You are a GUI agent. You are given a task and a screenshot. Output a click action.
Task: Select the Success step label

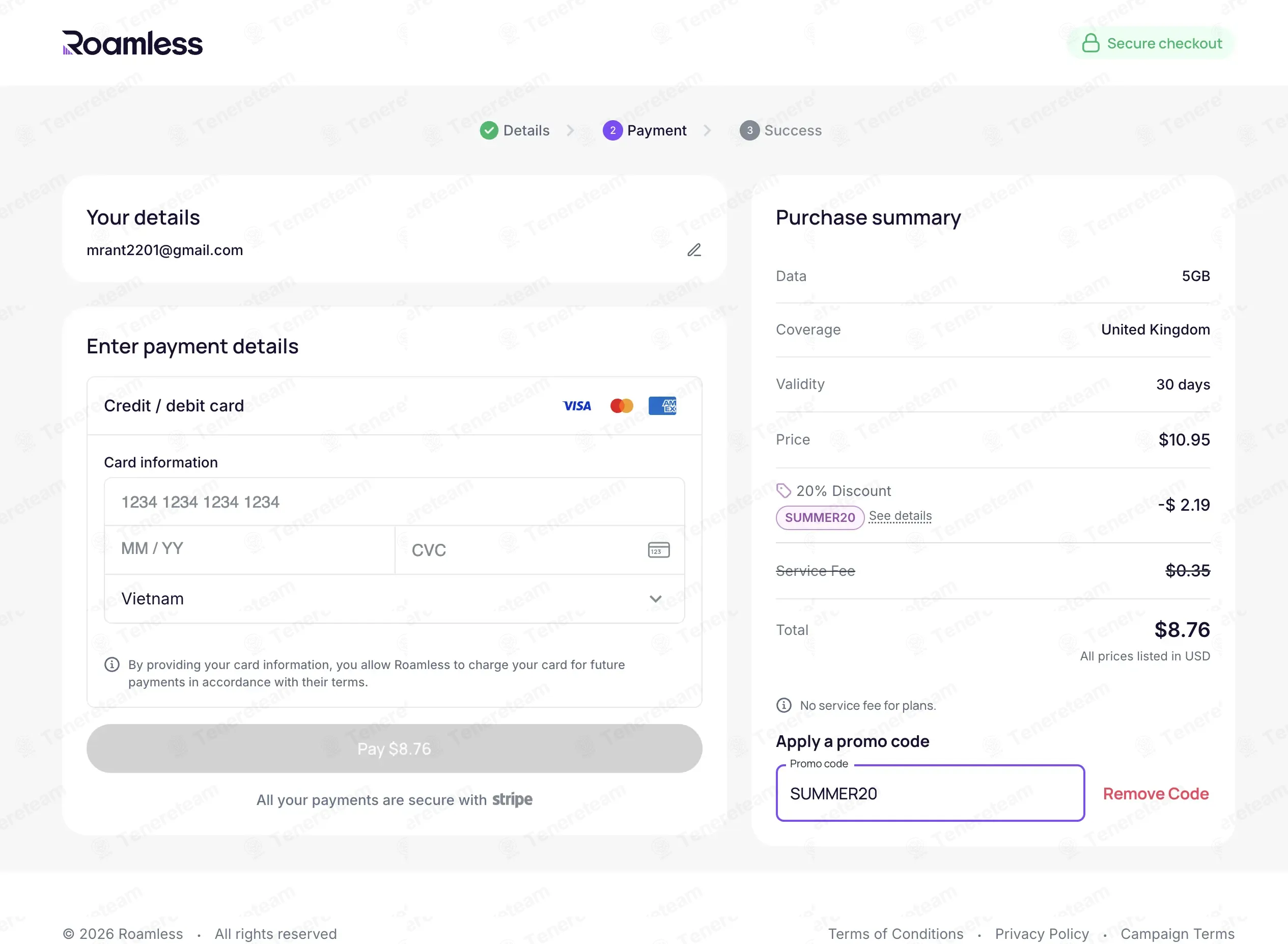[793, 130]
